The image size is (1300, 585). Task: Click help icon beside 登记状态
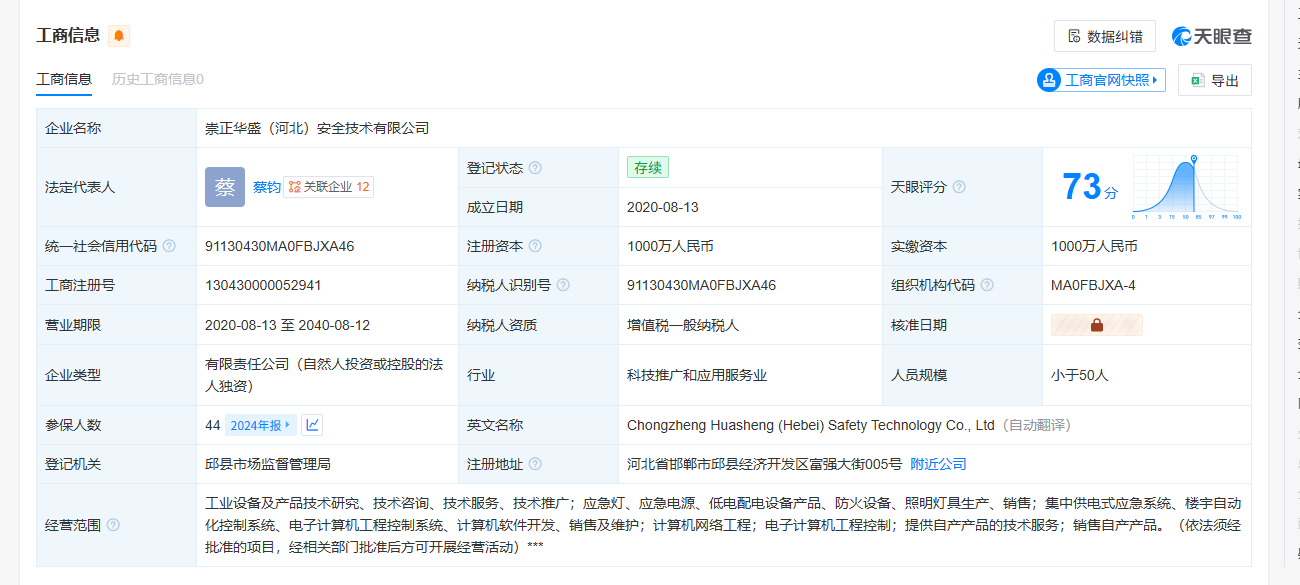coord(535,168)
